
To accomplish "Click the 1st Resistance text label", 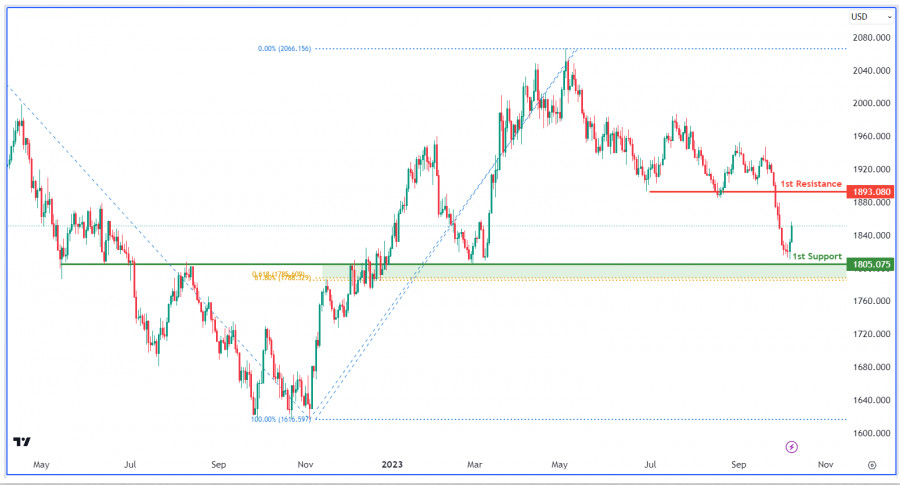I will (810, 184).
